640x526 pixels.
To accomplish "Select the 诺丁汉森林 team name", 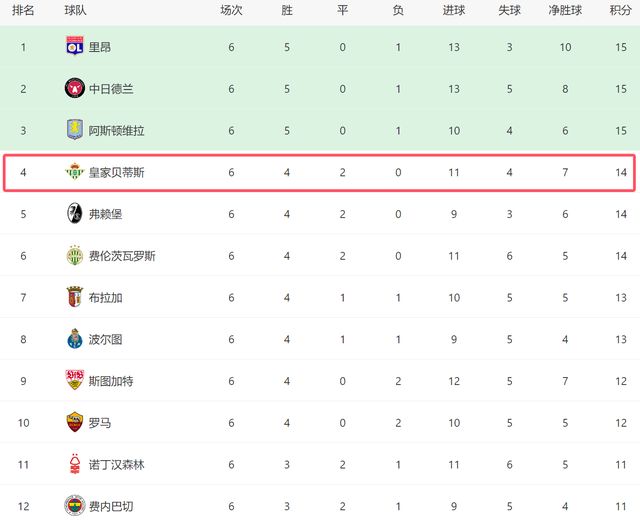I will tap(116, 464).
